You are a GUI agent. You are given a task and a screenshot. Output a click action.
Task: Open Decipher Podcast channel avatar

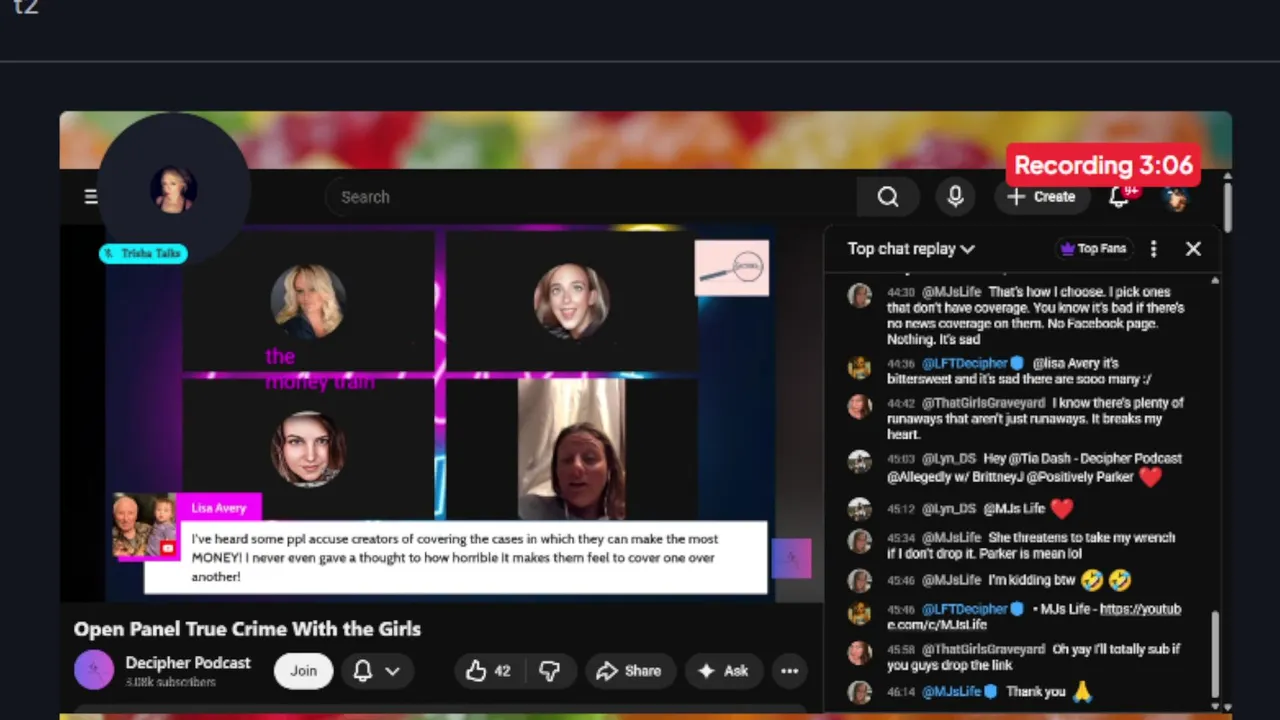point(94,670)
